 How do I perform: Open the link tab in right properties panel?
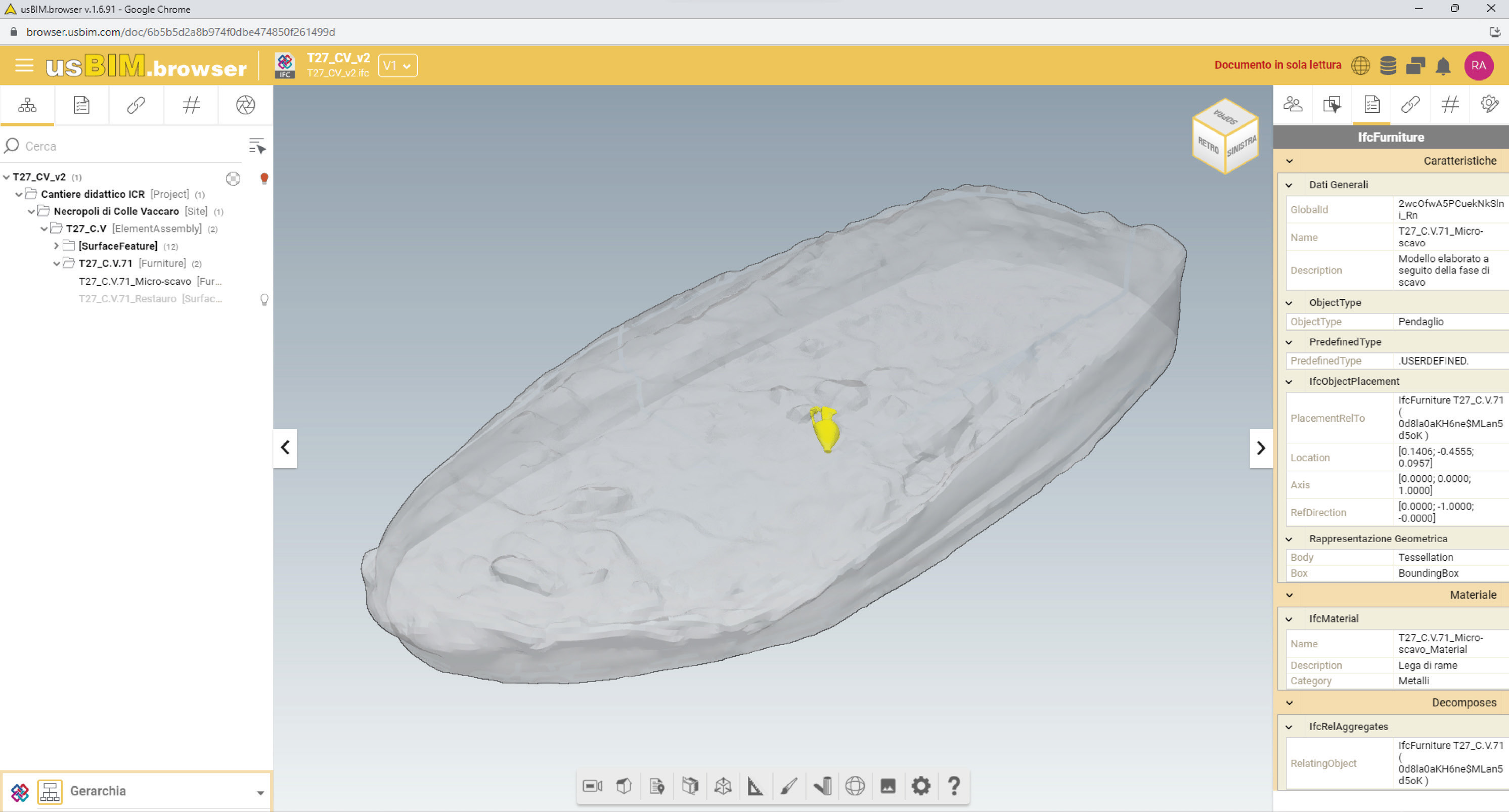coord(1410,105)
